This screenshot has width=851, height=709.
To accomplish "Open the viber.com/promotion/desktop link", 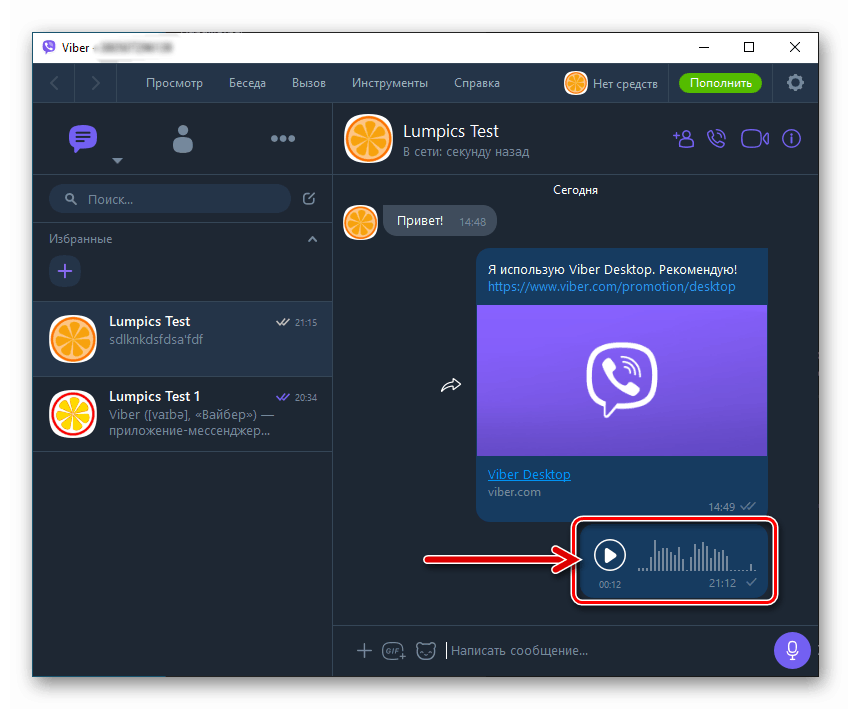I will click(612, 286).
